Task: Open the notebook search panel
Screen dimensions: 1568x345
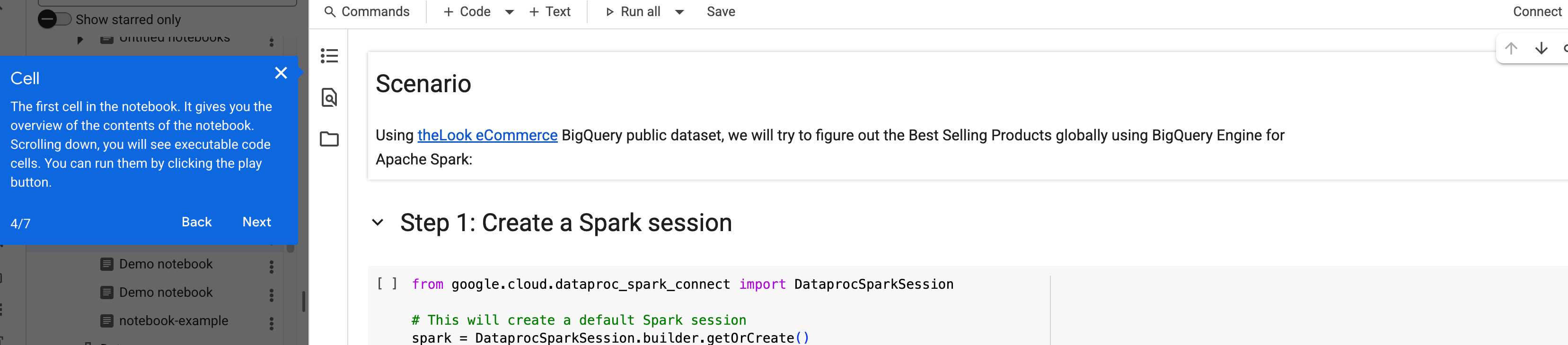Action: tap(329, 97)
